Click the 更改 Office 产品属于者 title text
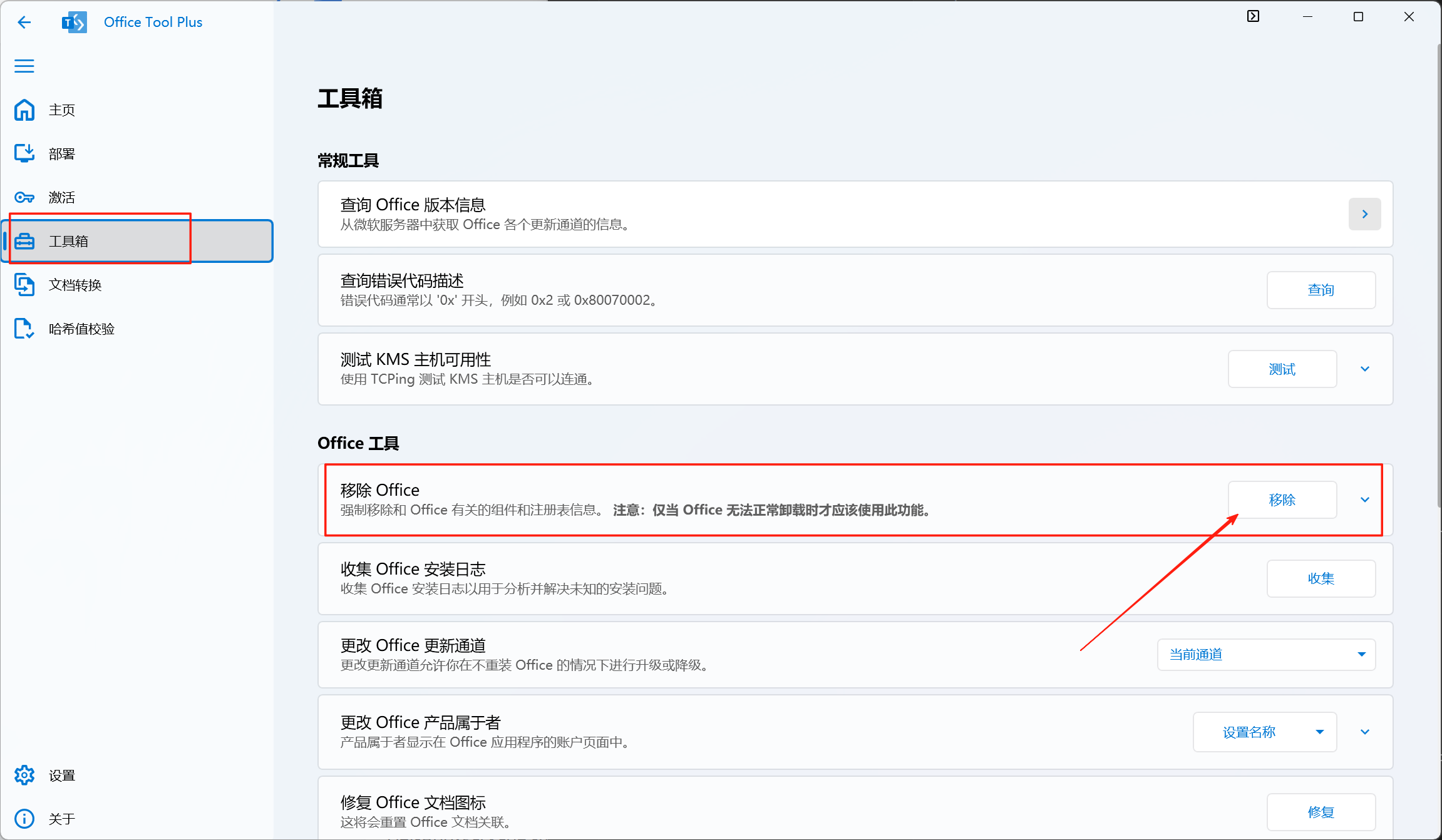 tap(420, 722)
